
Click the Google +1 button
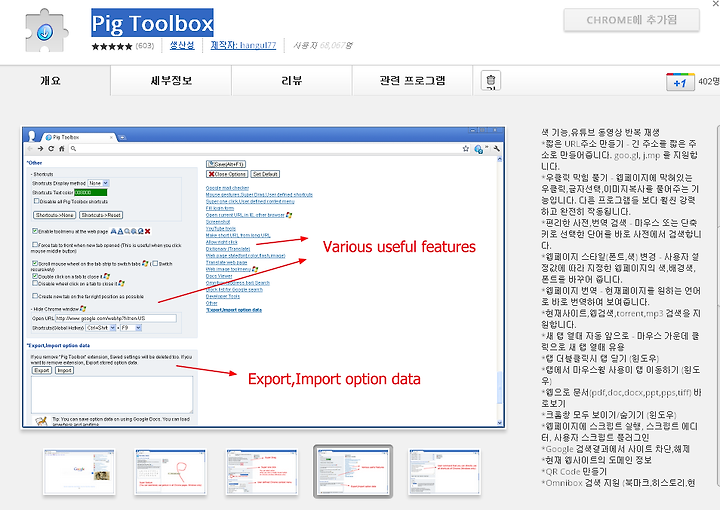point(680,82)
